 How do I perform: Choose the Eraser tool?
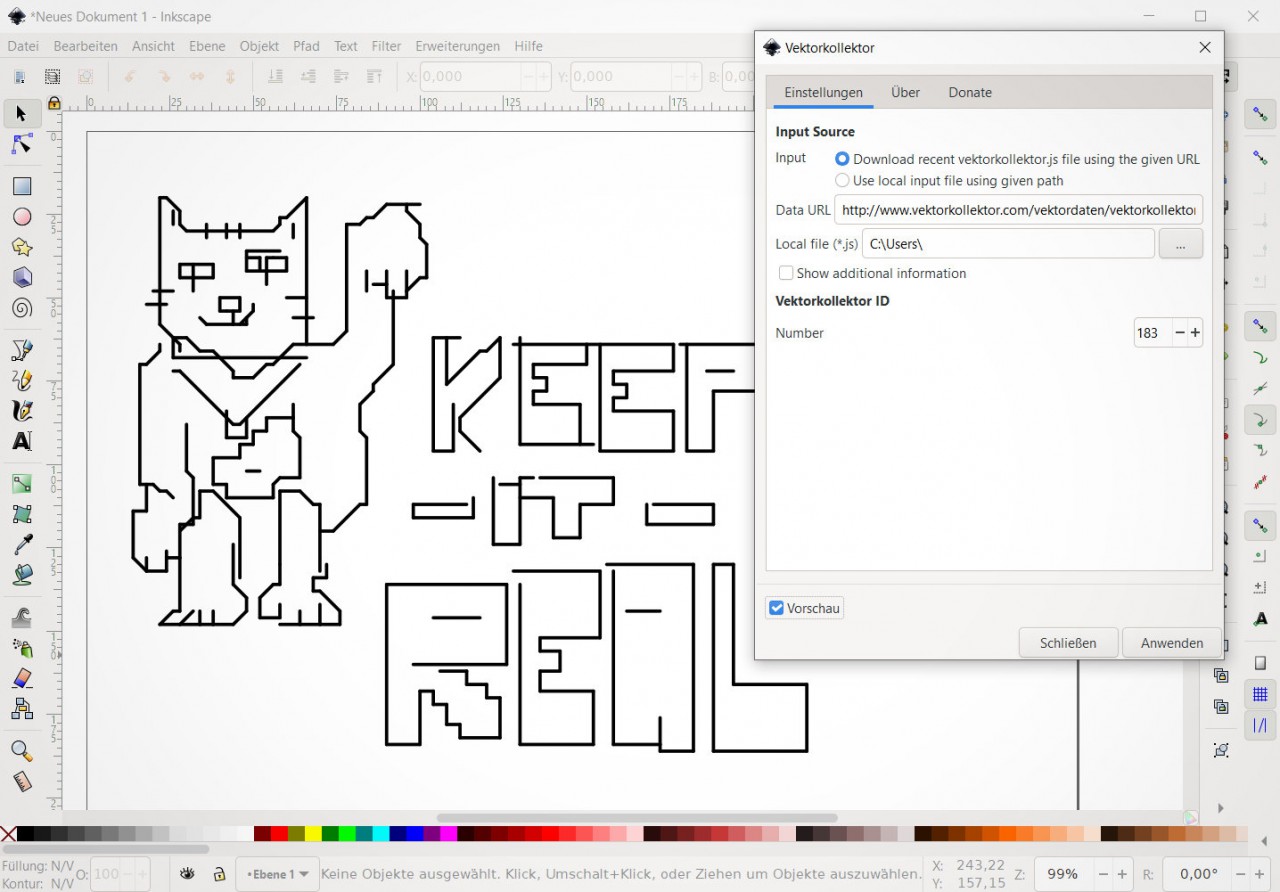tap(21, 679)
